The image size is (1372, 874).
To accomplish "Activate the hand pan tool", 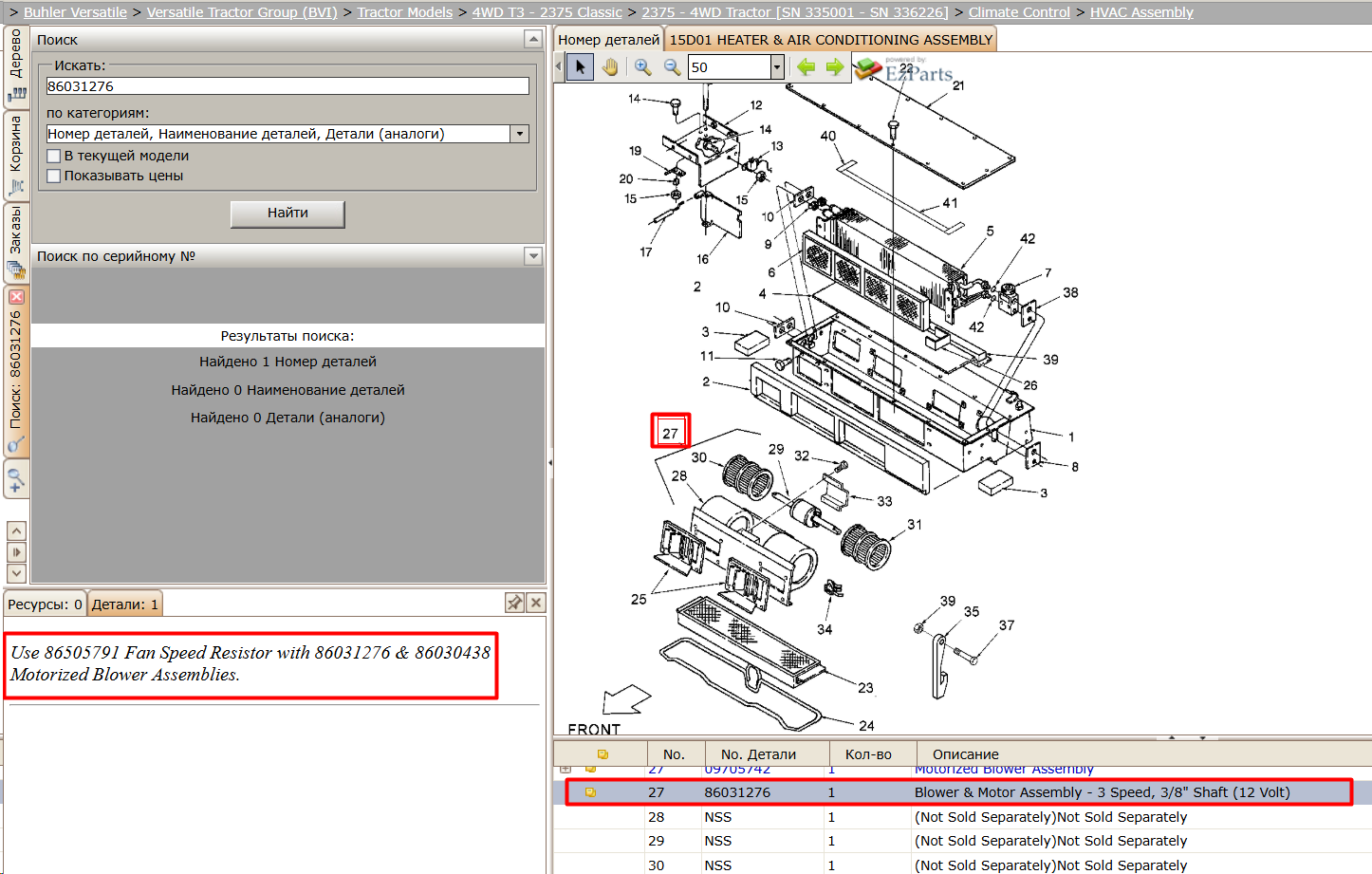I will [x=610, y=66].
